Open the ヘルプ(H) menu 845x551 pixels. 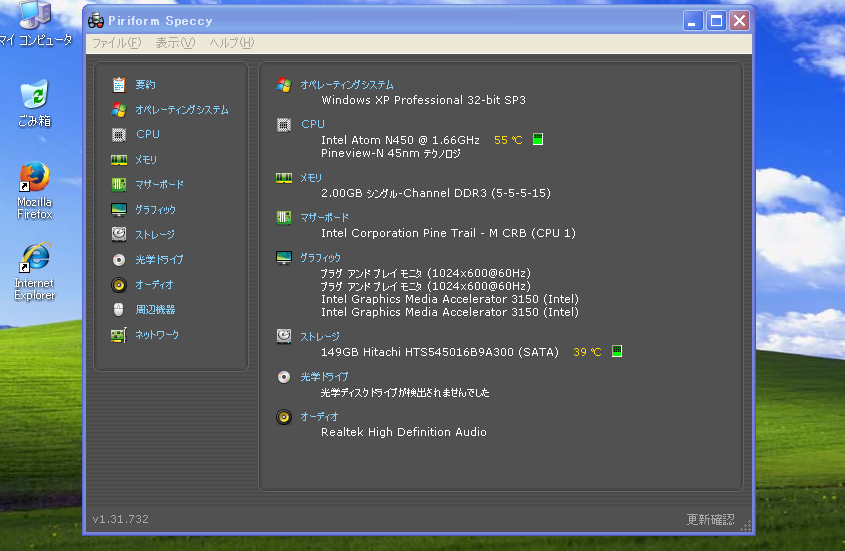pos(232,43)
